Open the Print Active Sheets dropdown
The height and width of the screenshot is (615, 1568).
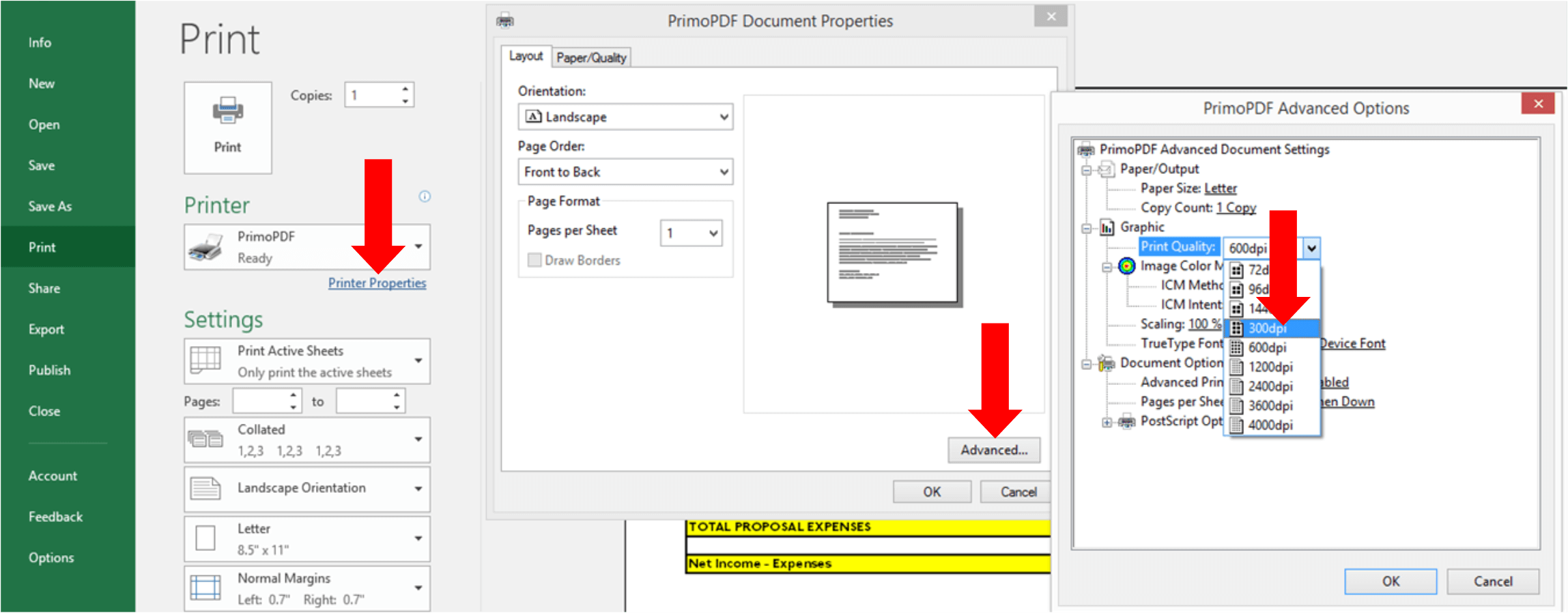(307, 361)
